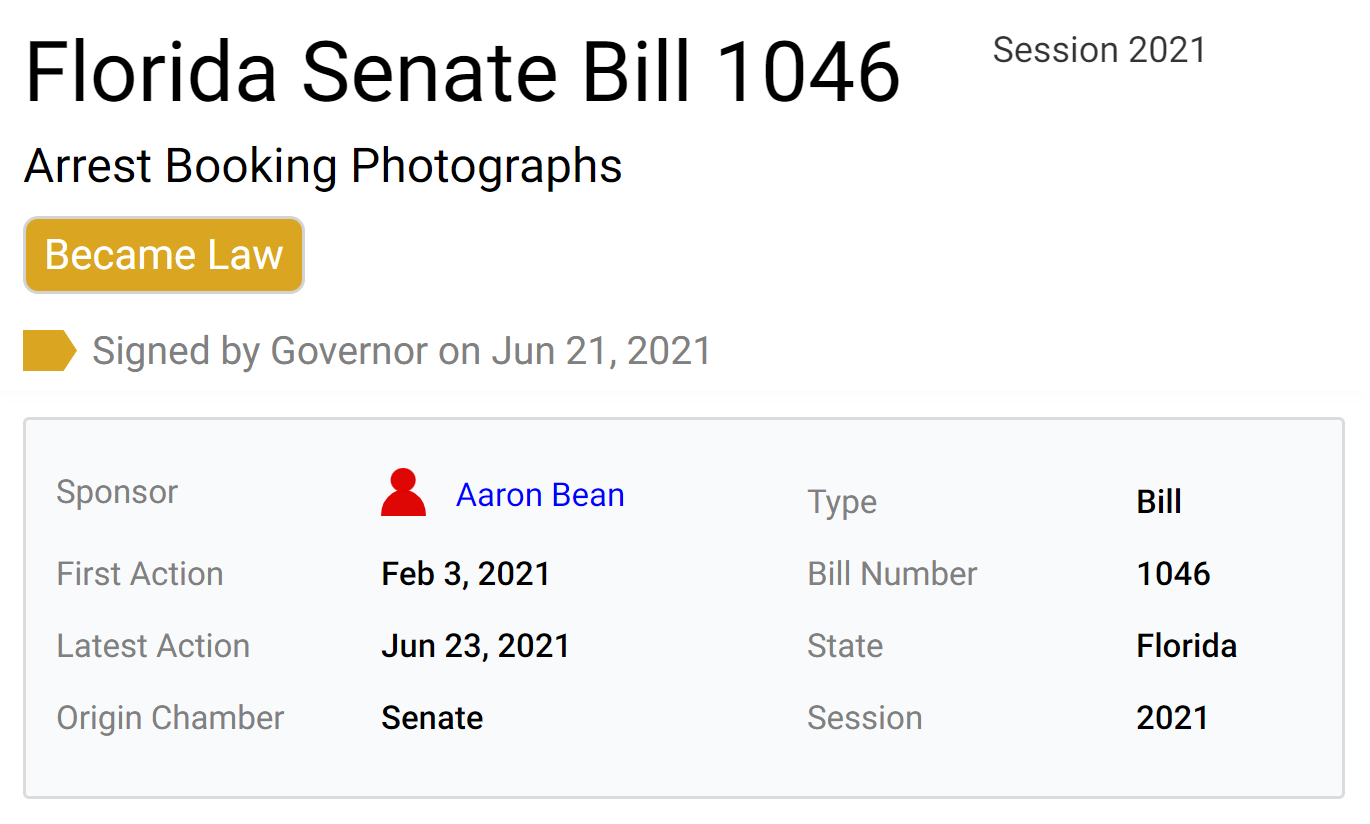Viewport: 1370px width, 824px height.
Task: Click the Became Law status badge
Action: point(164,255)
